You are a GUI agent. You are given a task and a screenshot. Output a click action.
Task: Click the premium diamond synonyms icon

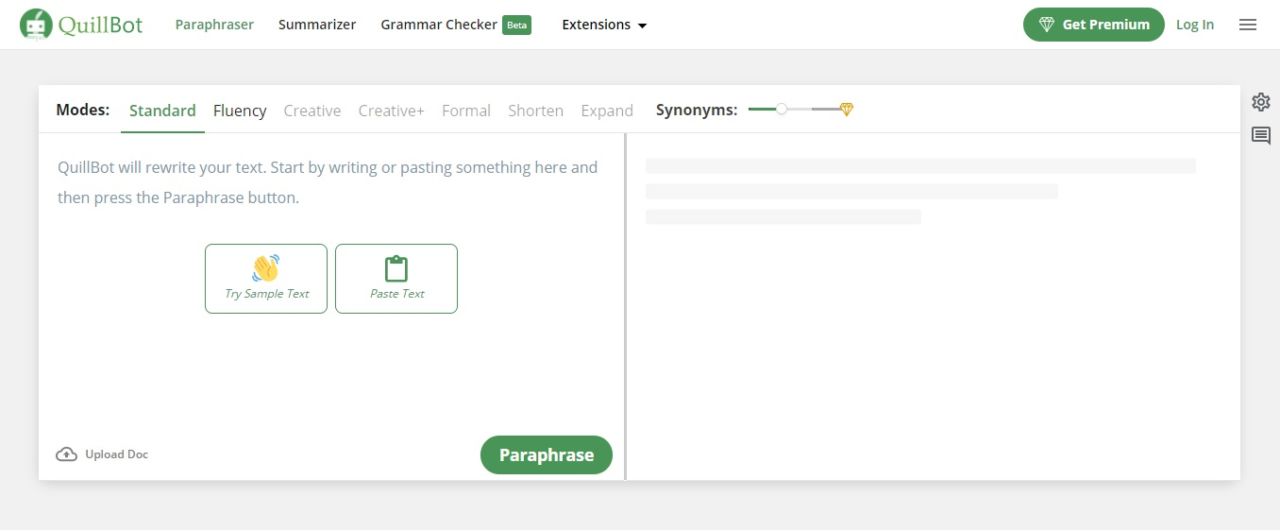(x=846, y=109)
